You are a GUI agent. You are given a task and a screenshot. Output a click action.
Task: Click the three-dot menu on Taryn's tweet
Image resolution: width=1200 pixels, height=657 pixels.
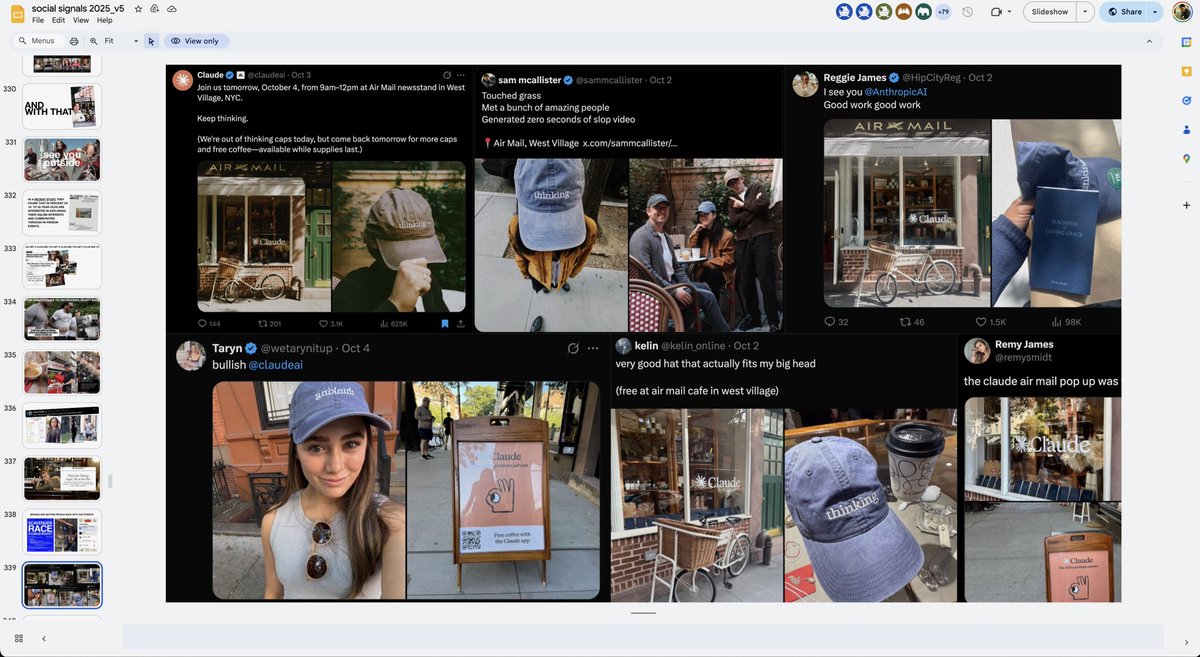click(x=593, y=348)
